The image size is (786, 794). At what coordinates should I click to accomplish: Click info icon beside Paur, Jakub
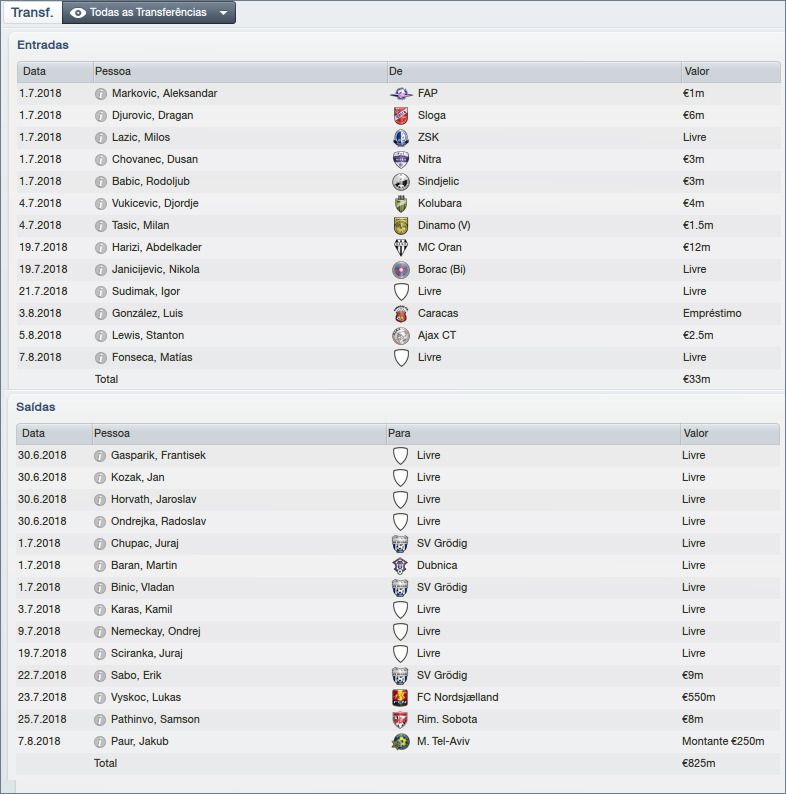point(100,742)
